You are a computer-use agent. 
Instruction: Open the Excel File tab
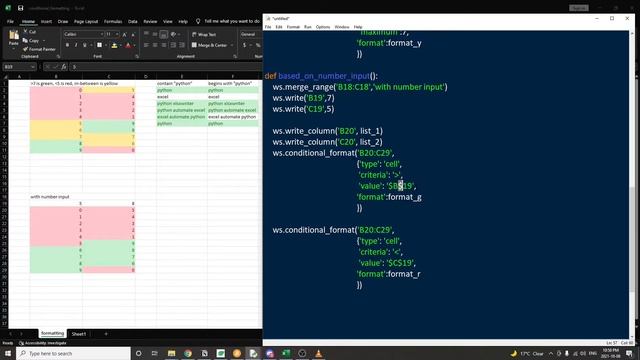pyautogui.click(x=10, y=21)
